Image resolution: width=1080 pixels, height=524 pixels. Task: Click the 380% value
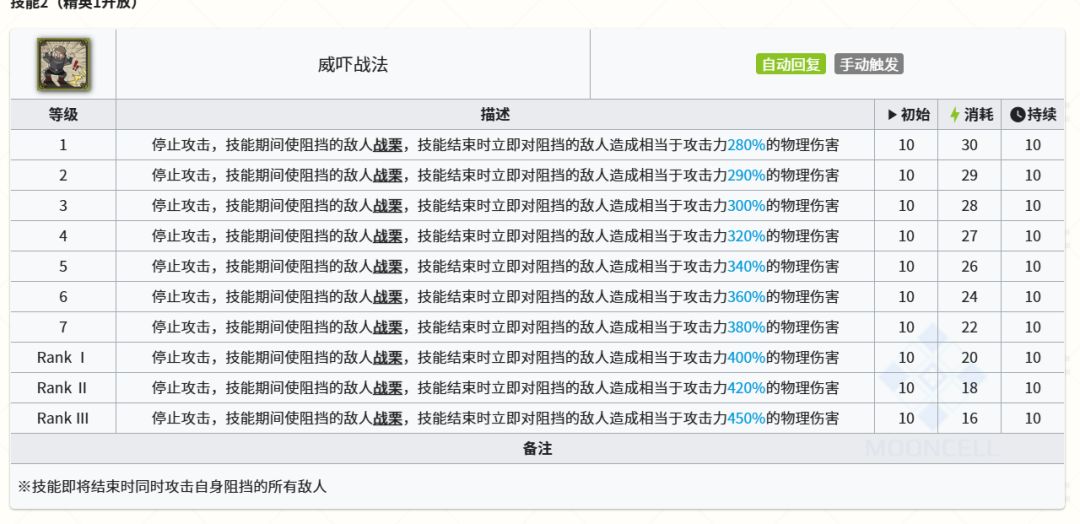click(746, 327)
